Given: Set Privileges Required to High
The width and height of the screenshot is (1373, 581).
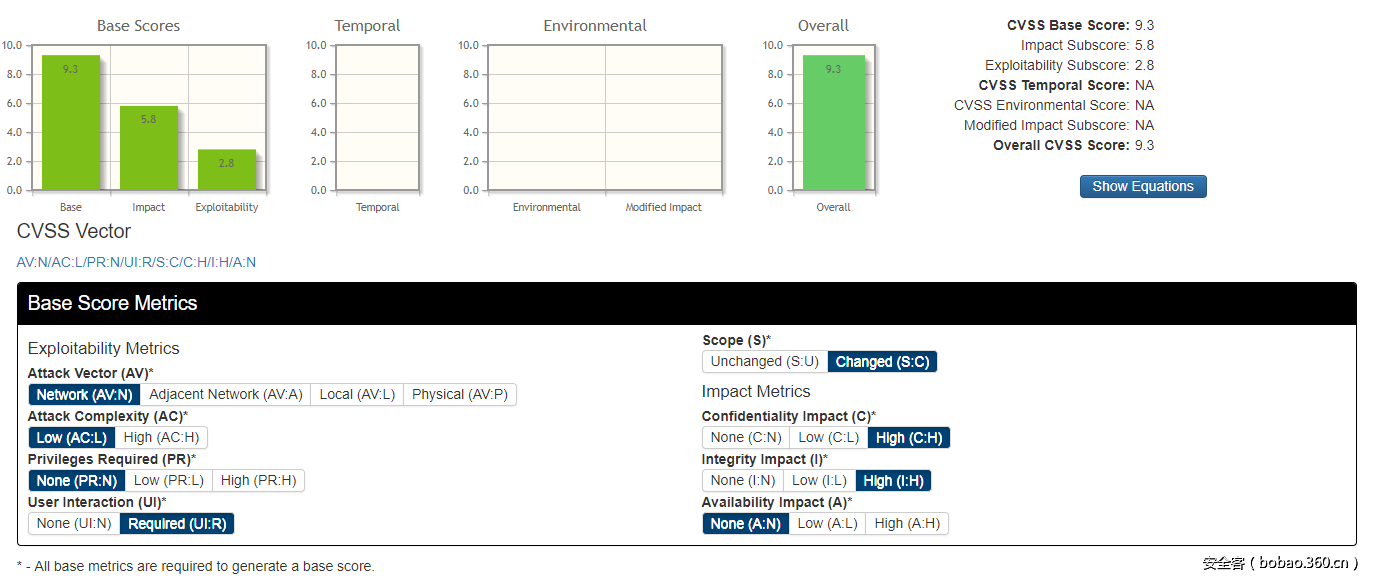Looking at the screenshot, I should point(258,480).
